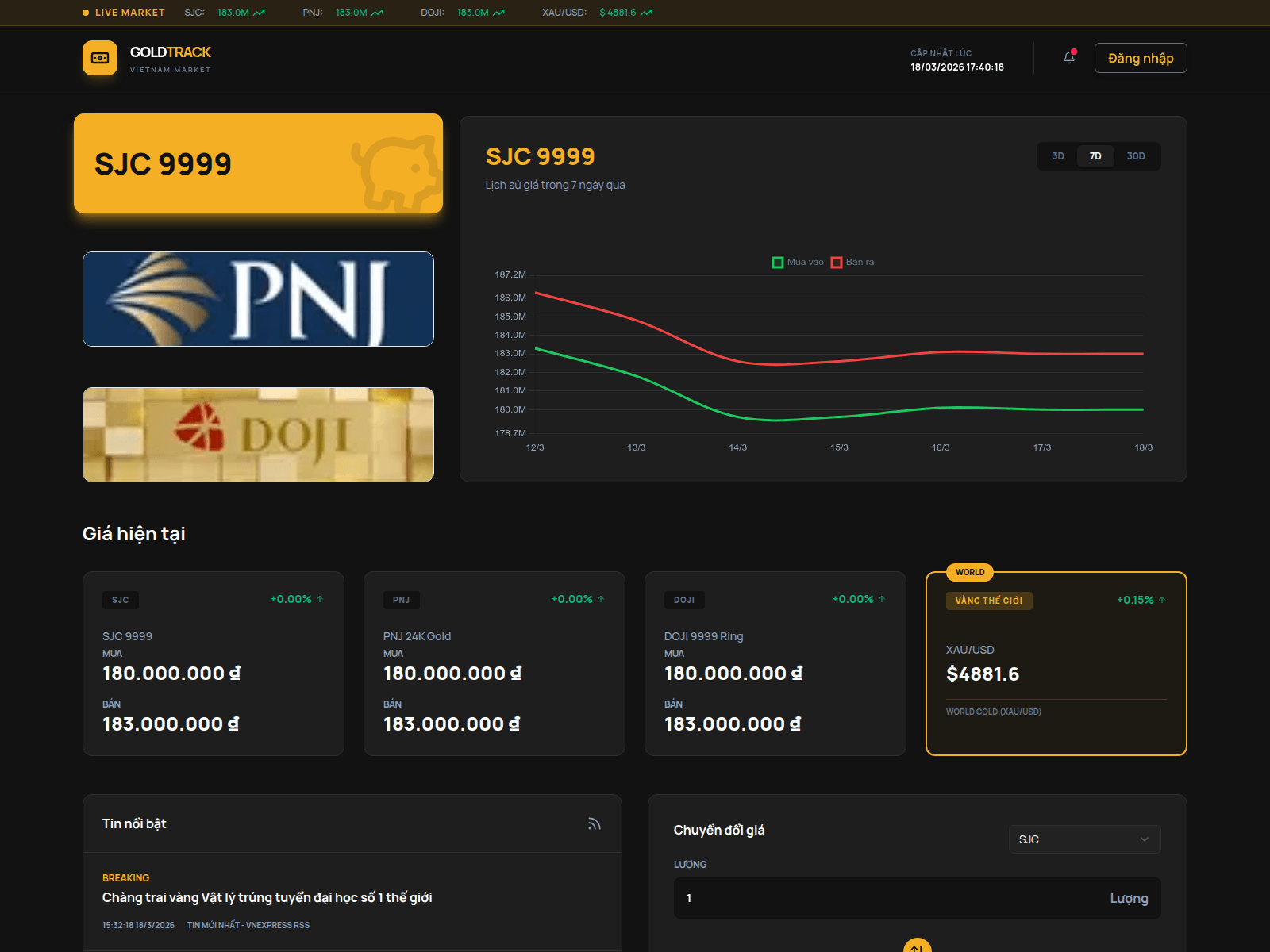Click the SJC tag in the price card
The width and height of the screenshot is (1270, 952).
(x=121, y=600)
